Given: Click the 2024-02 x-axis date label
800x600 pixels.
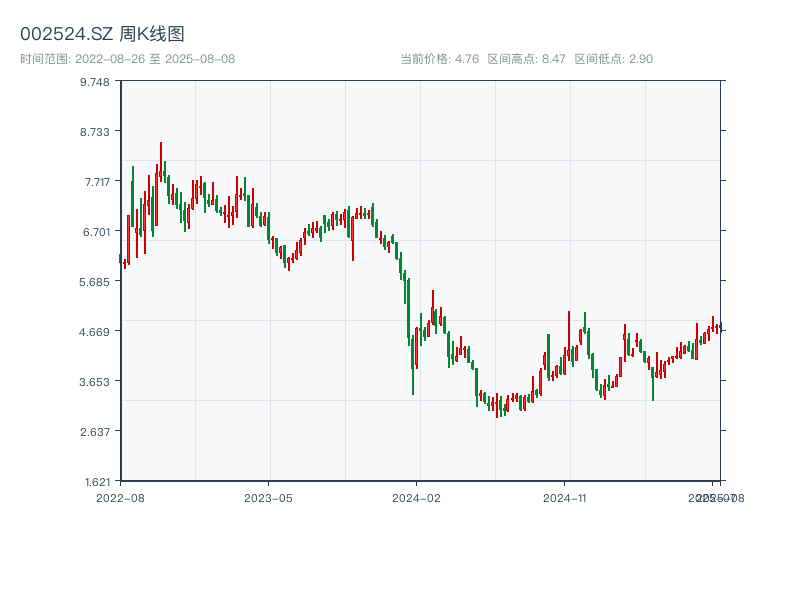Looking at the screenshot, I should coord(416,497).
